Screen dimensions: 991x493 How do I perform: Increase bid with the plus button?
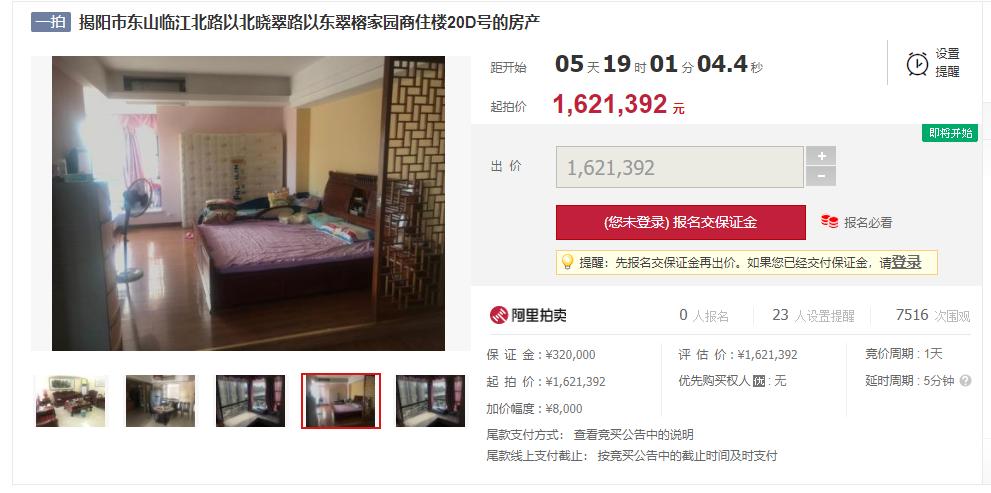point(821,156)
